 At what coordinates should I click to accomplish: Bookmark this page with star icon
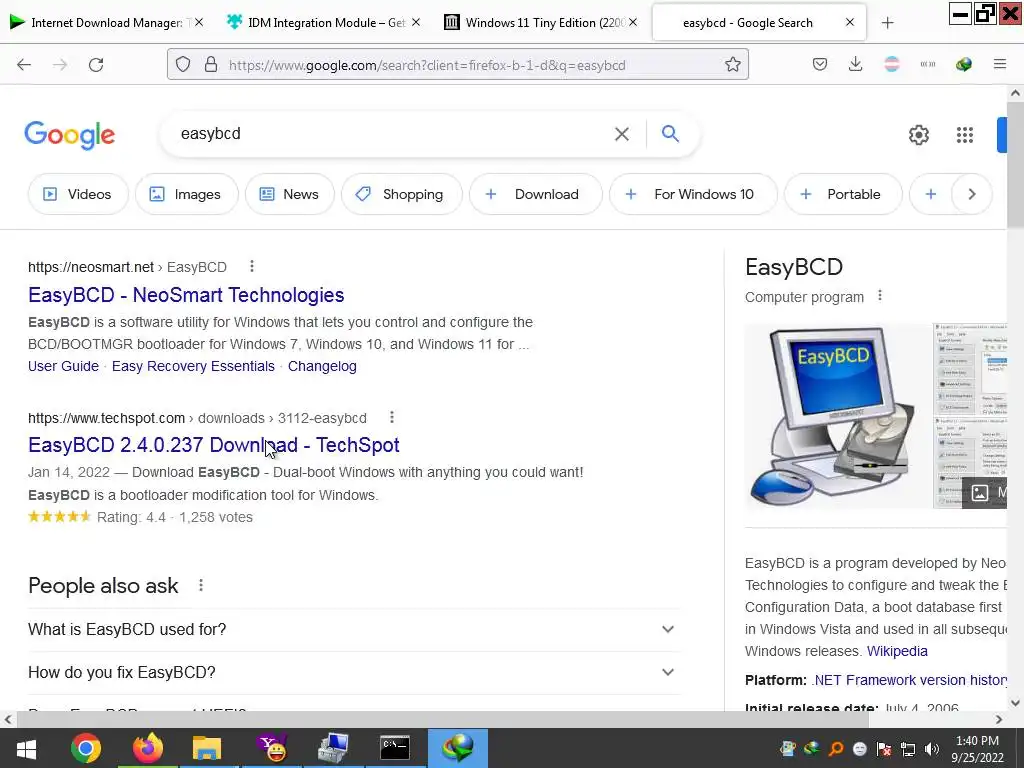pos(733,65)
